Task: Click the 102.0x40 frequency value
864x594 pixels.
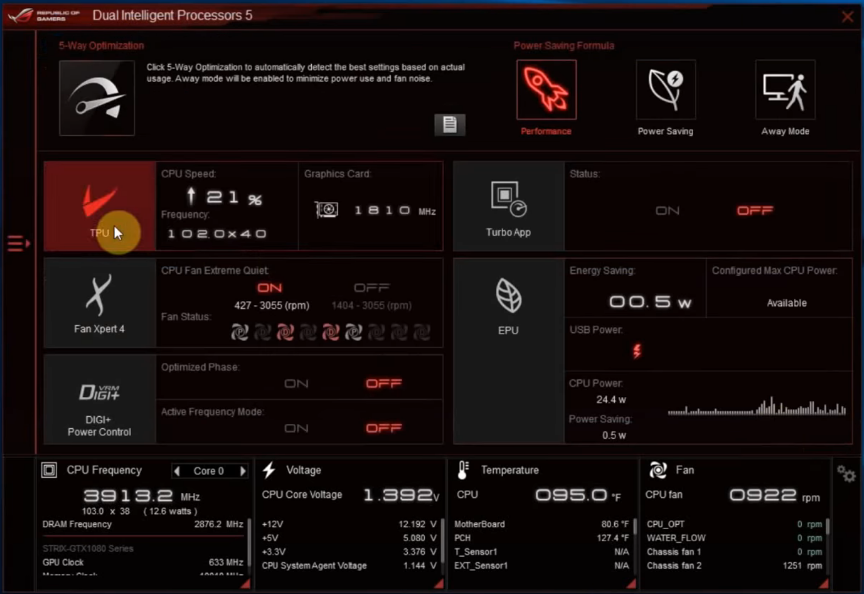Action: tap(217, 234)
